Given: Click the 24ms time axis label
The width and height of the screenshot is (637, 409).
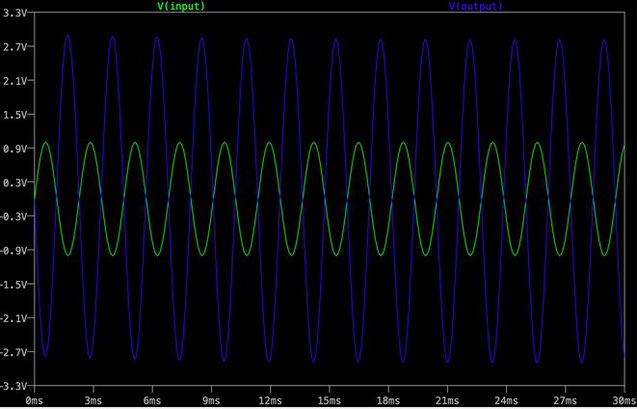Looking at the screenshot, I should coord(506,400).
